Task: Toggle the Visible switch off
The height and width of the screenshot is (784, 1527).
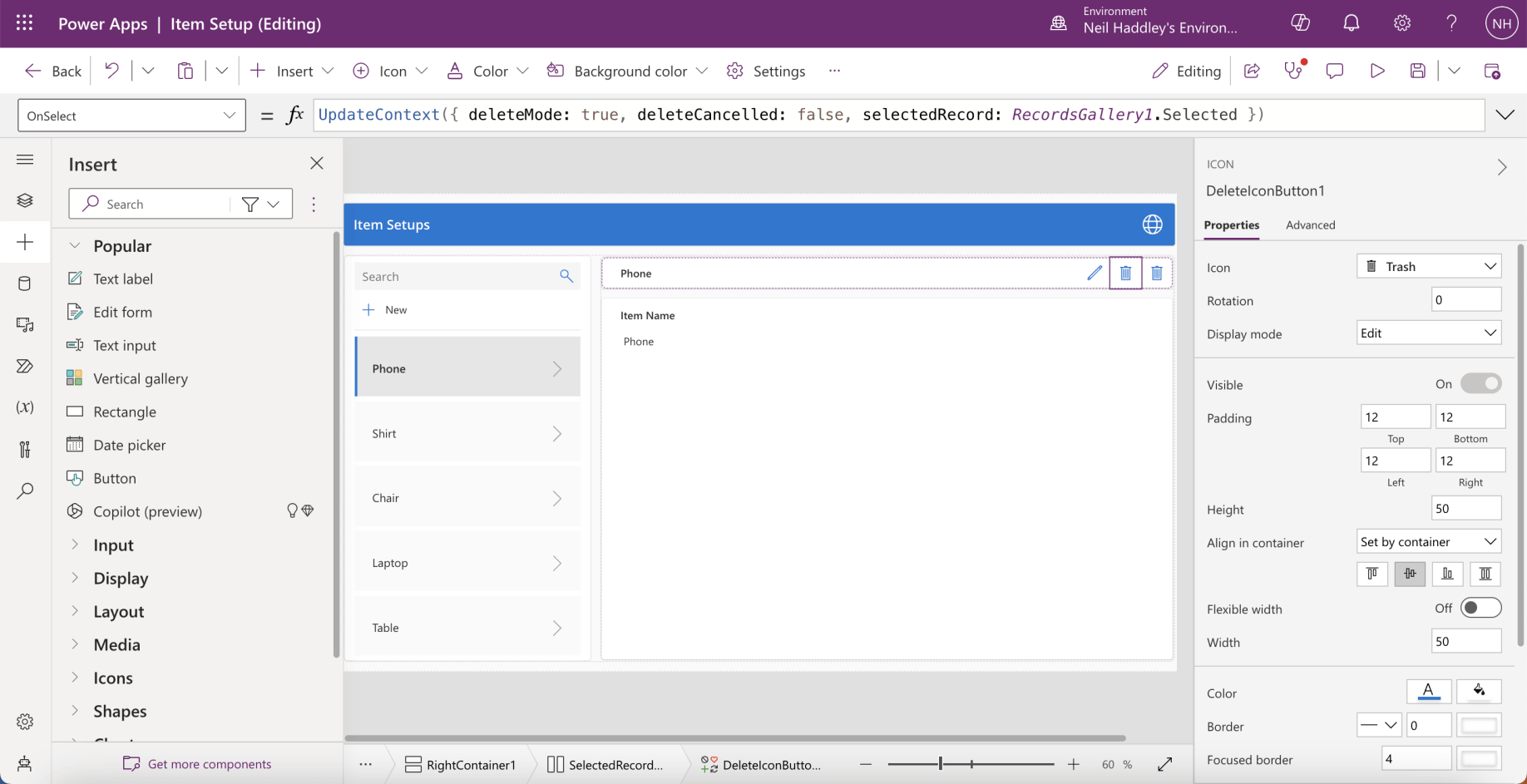Action: pos(1480,384)
